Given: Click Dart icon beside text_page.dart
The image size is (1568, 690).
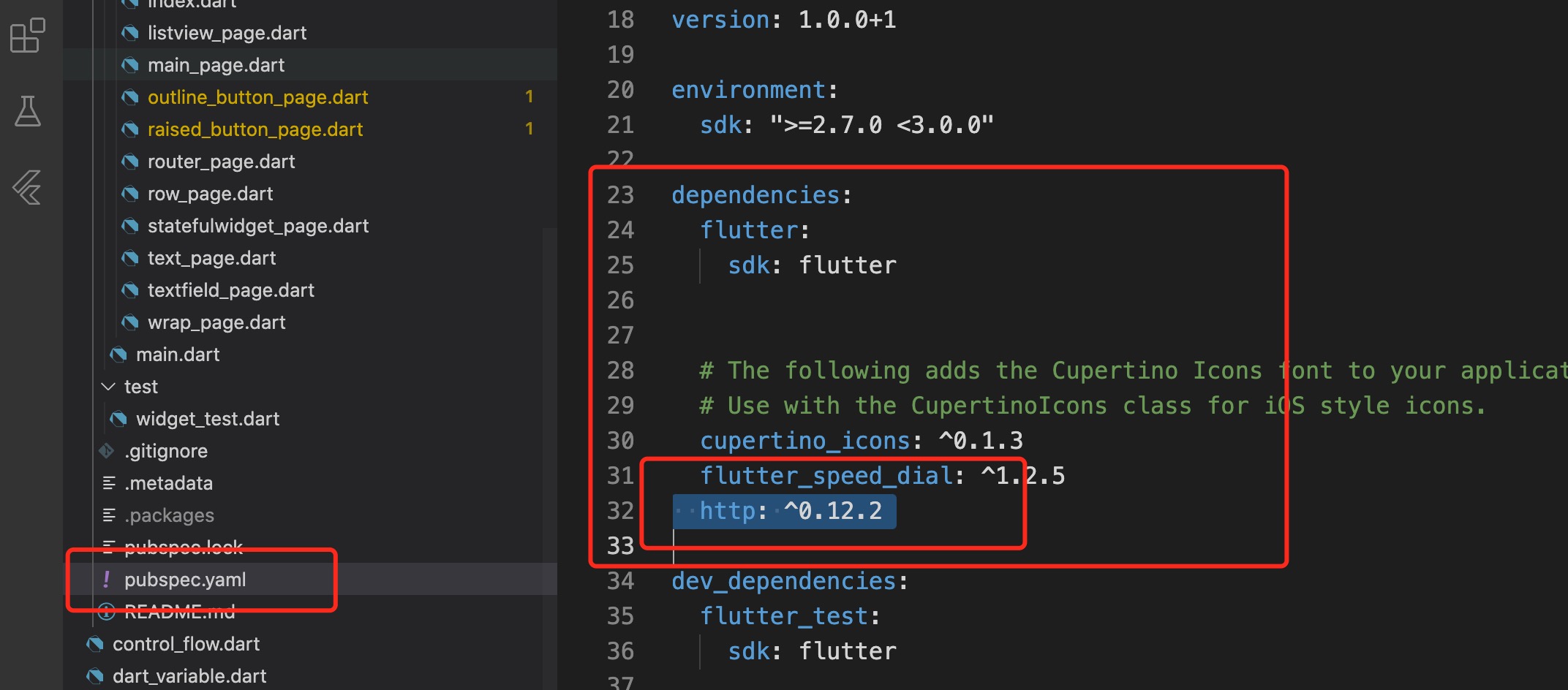Looking at the screenshot, I should pyautogui.click(x=130, y=258).
